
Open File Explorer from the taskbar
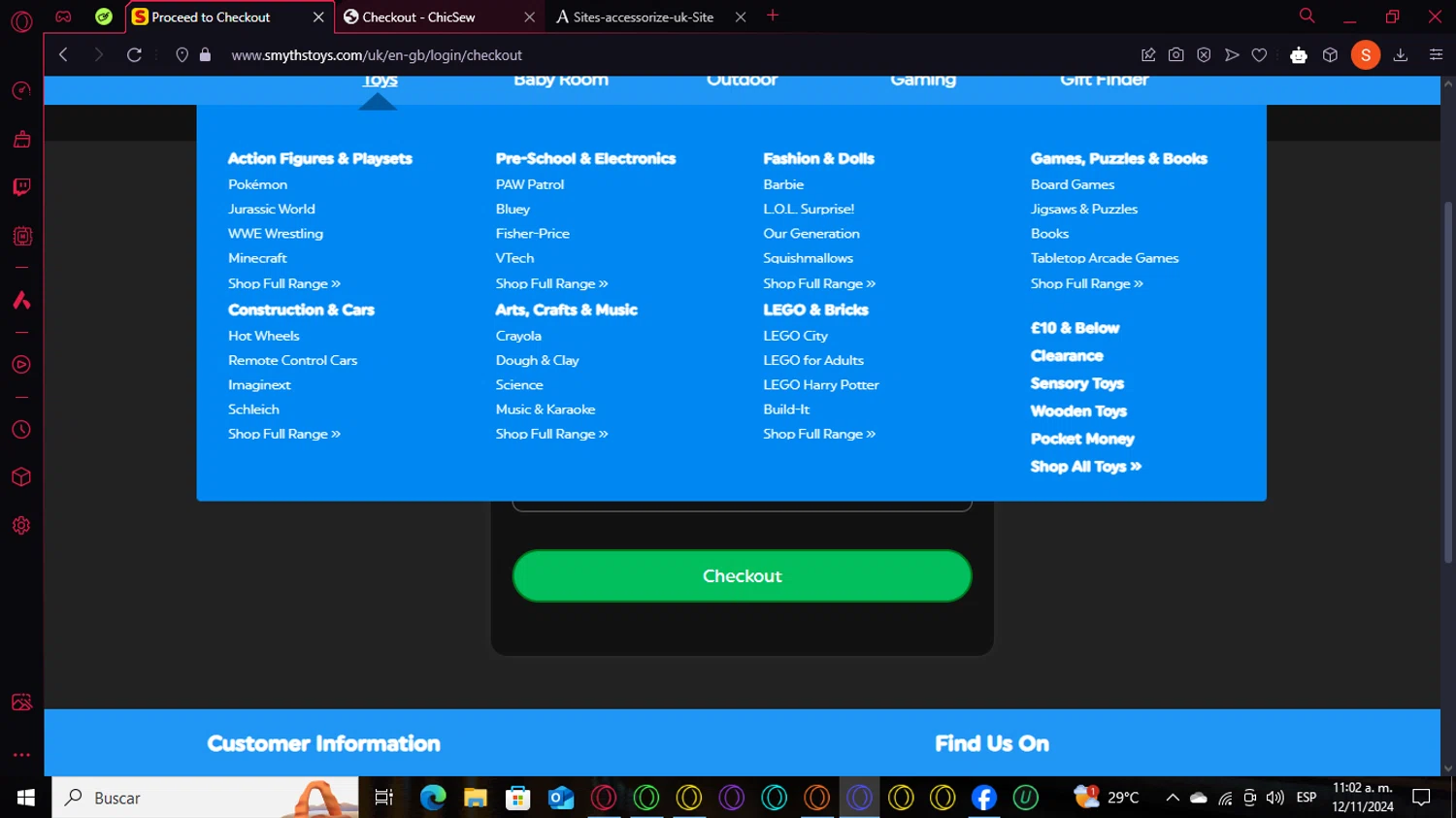tap(476, 798)
